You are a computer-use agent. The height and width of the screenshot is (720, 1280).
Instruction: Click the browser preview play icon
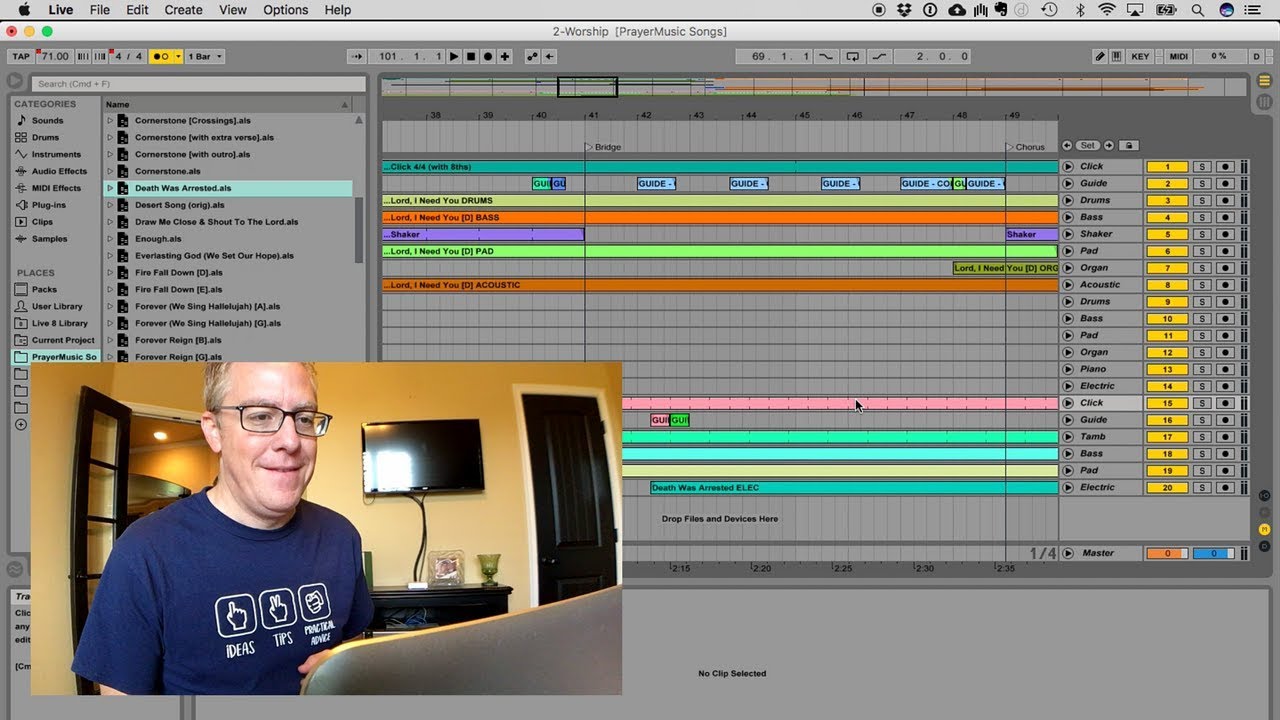15,83
